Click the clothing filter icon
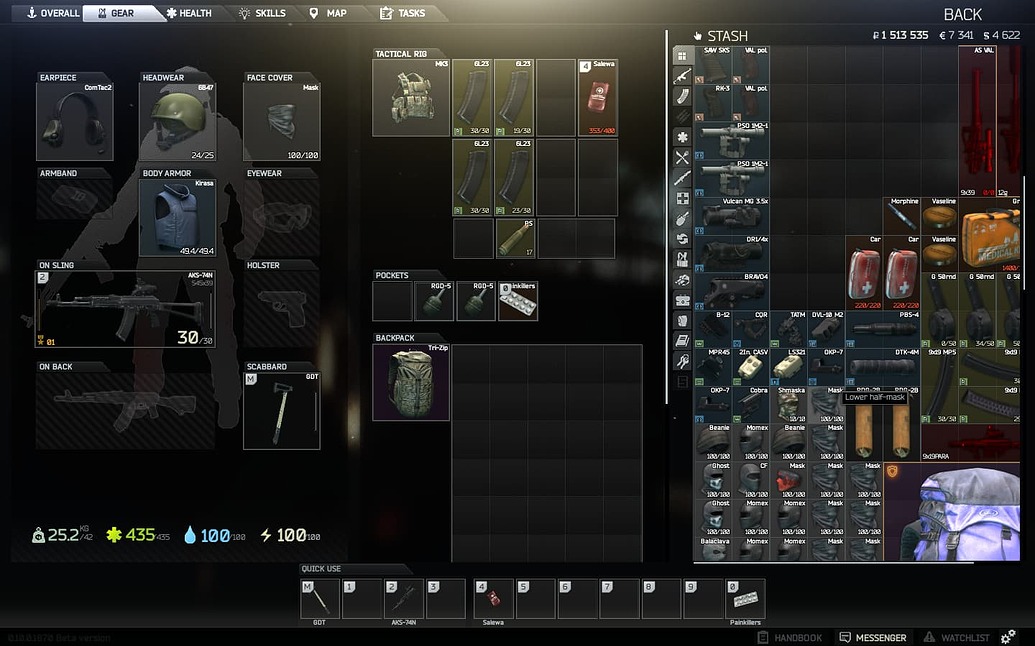Viewport: 1035px width, 646px height. tap(684, 320)
